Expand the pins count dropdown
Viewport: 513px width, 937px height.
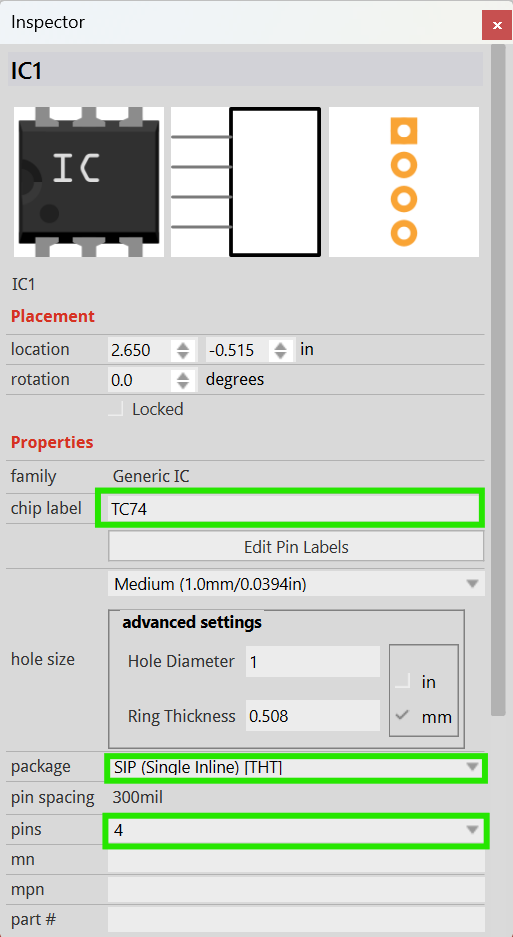point(296,830)
